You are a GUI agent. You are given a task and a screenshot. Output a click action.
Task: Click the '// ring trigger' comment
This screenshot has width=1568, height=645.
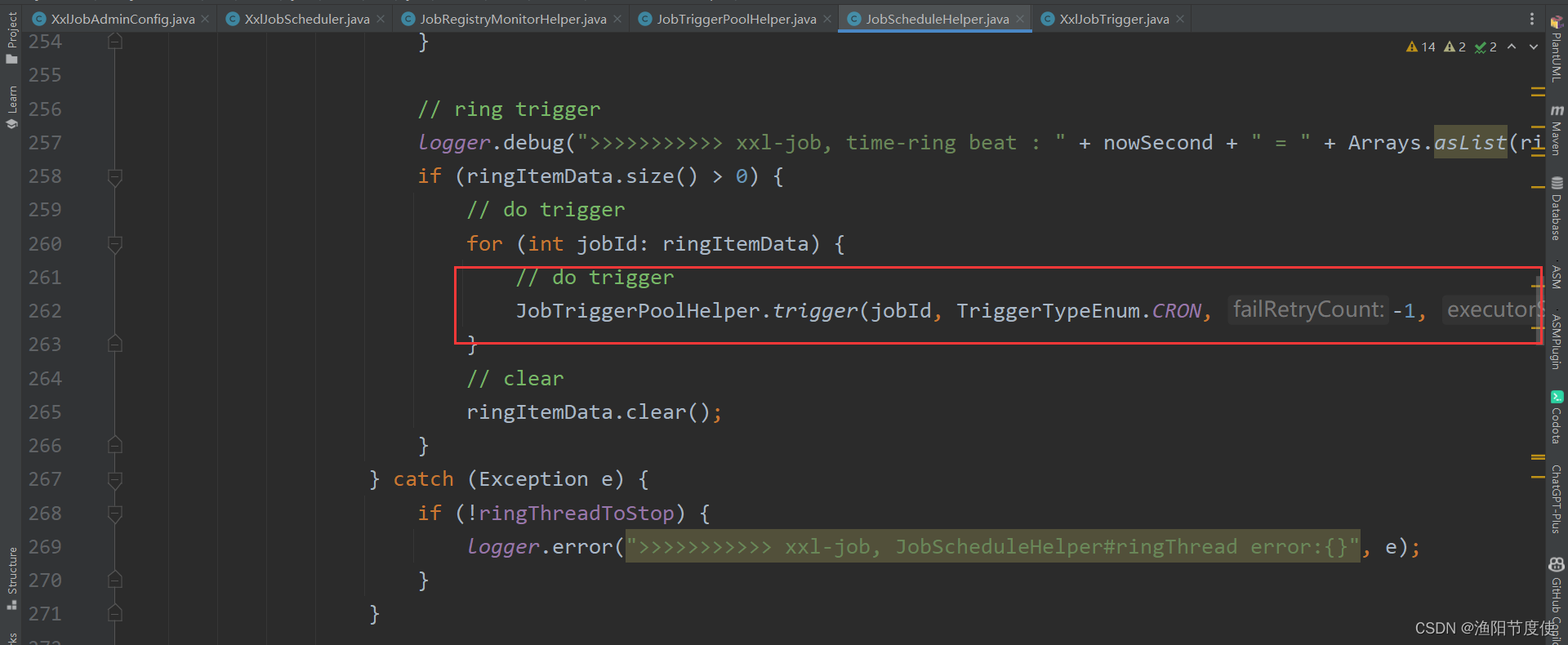[509, 109]
